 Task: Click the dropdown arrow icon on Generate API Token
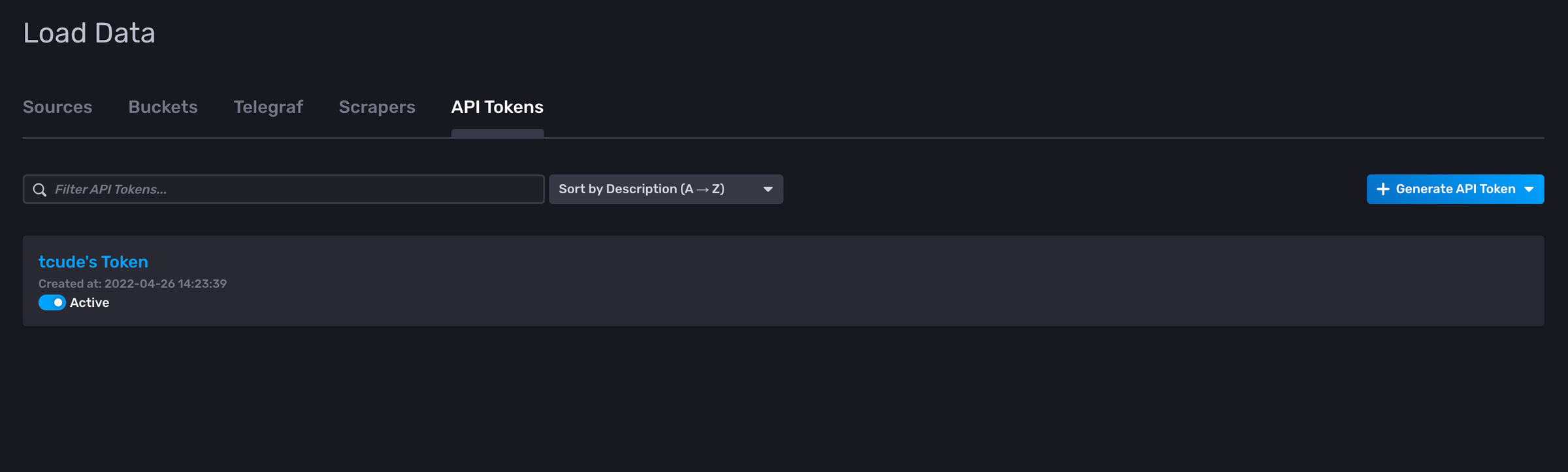pyautogui.click(x=1529, y=189)
